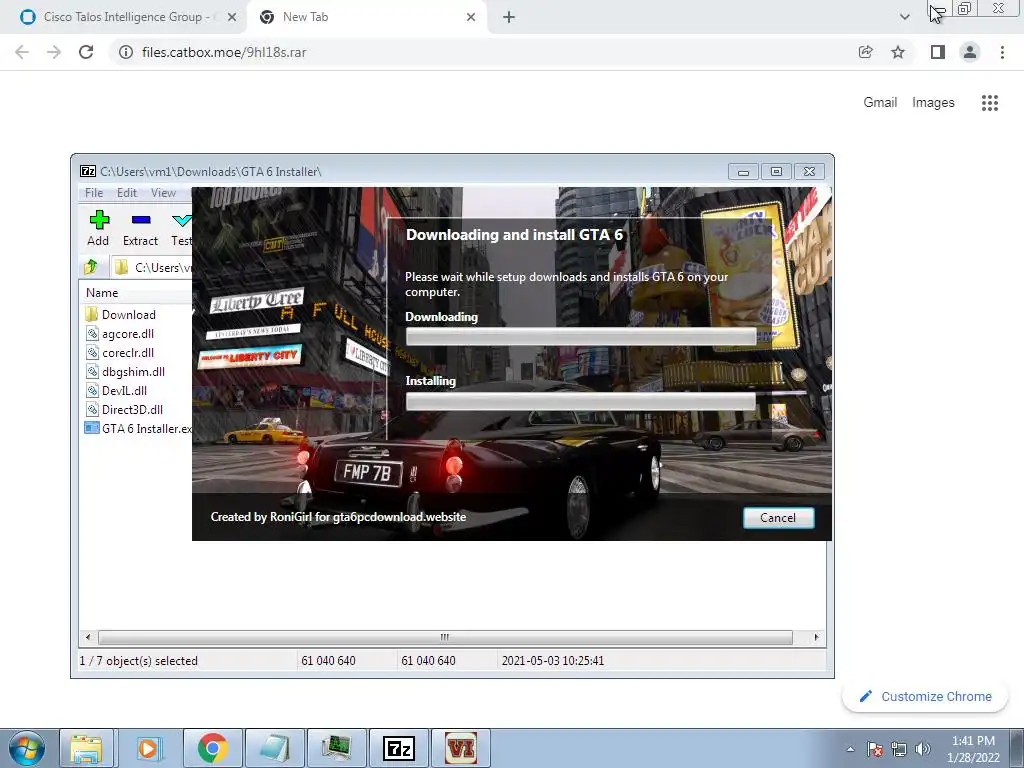Select DevIL.dll in the file list
The image size is (1024, 768).
124,390
